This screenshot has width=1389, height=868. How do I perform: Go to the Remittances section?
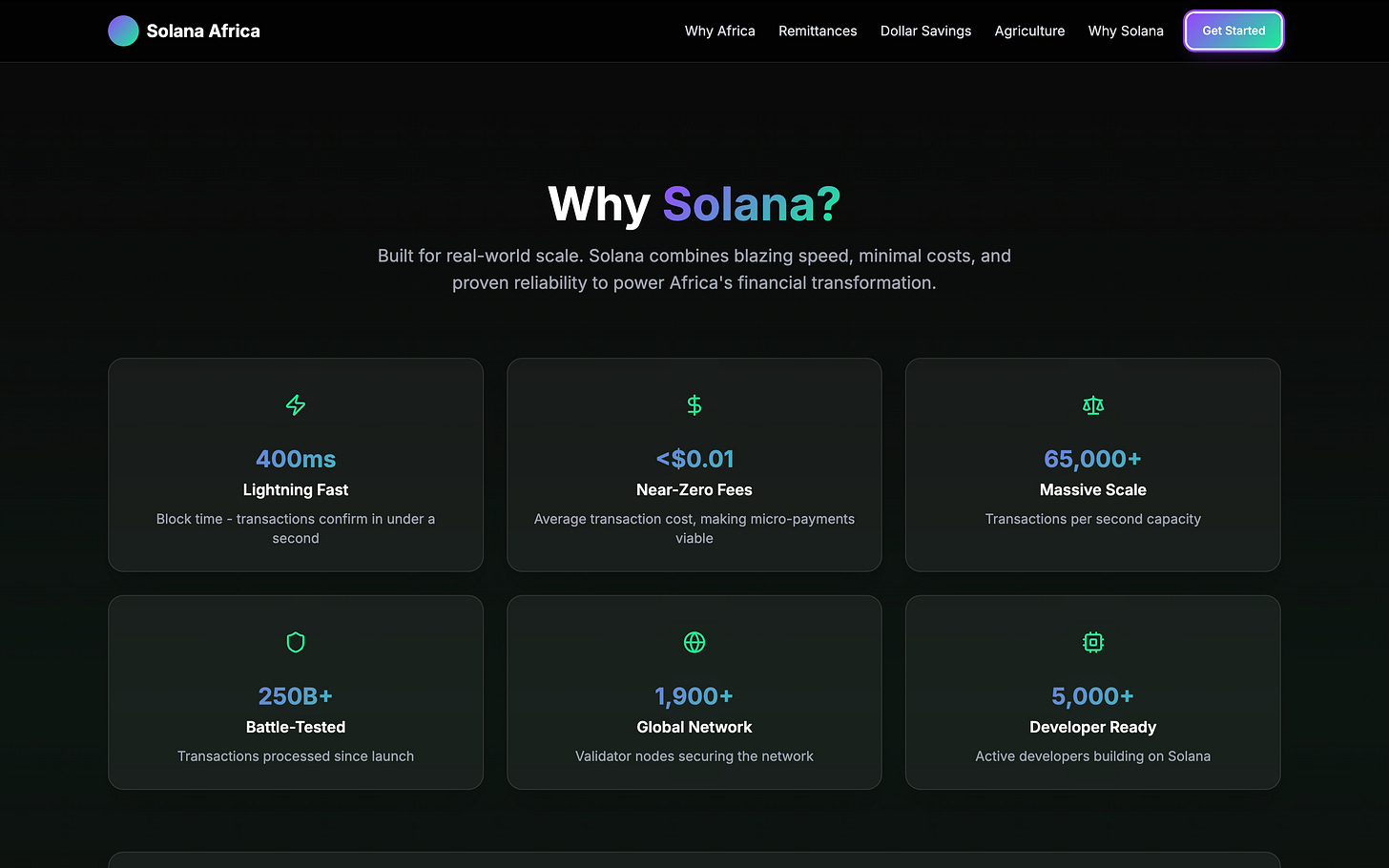(x=818, y=31)
